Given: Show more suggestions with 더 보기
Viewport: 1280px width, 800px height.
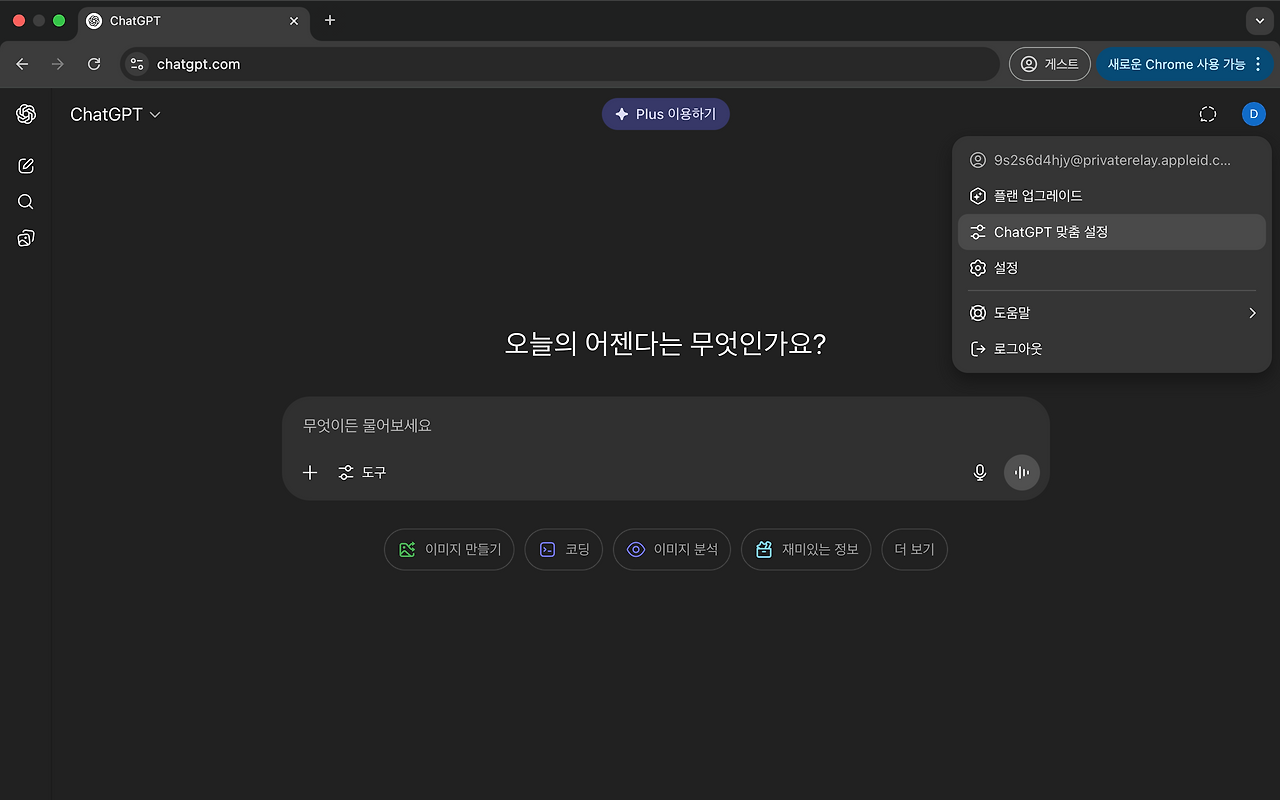Looking at the screenshot, I should 914,549.
